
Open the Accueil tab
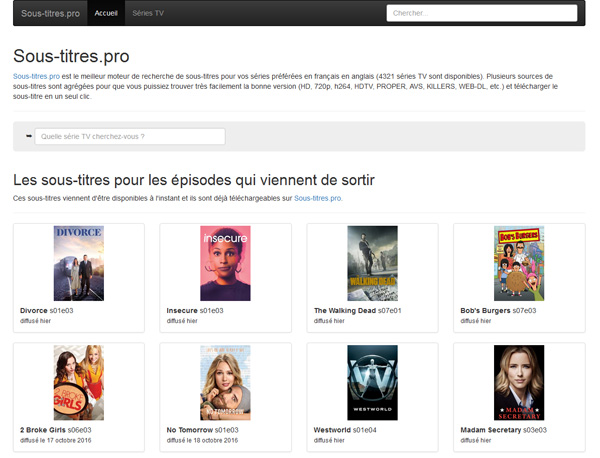(x=106, y=13)
